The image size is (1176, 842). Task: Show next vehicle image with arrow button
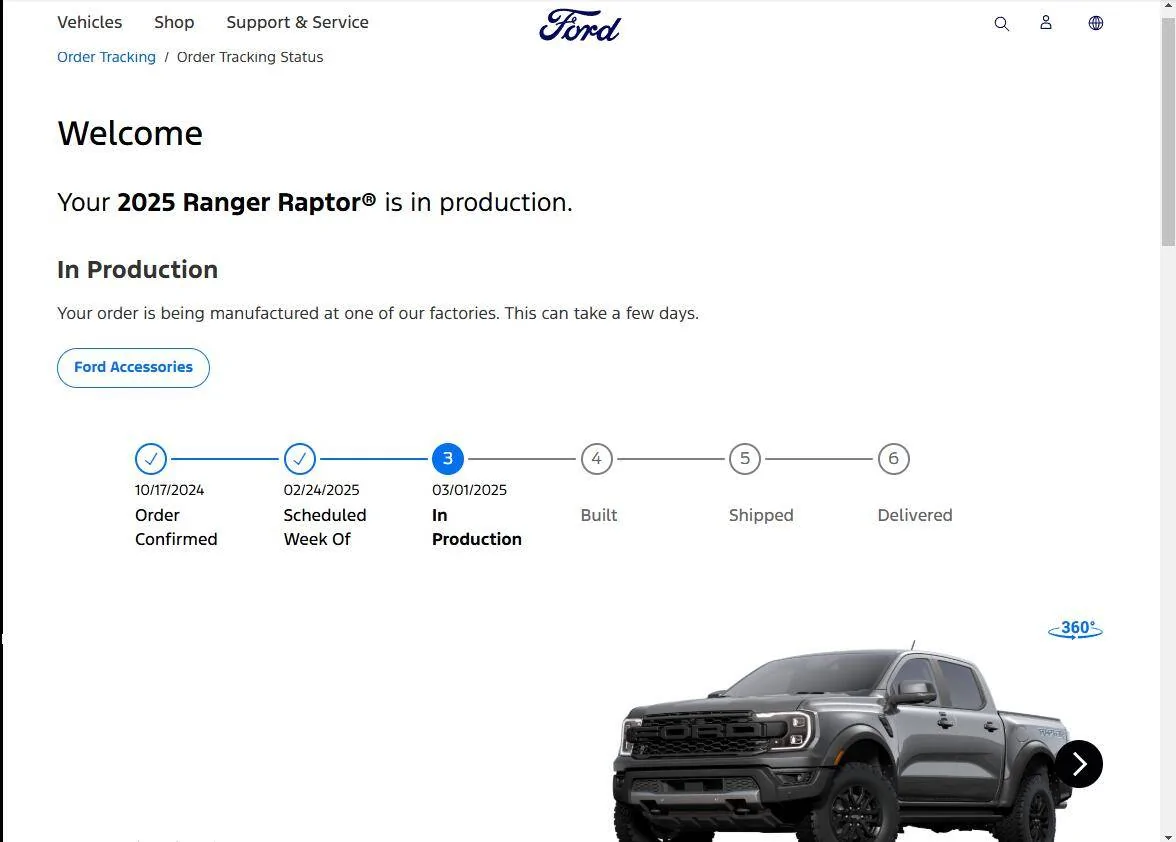1078,764
